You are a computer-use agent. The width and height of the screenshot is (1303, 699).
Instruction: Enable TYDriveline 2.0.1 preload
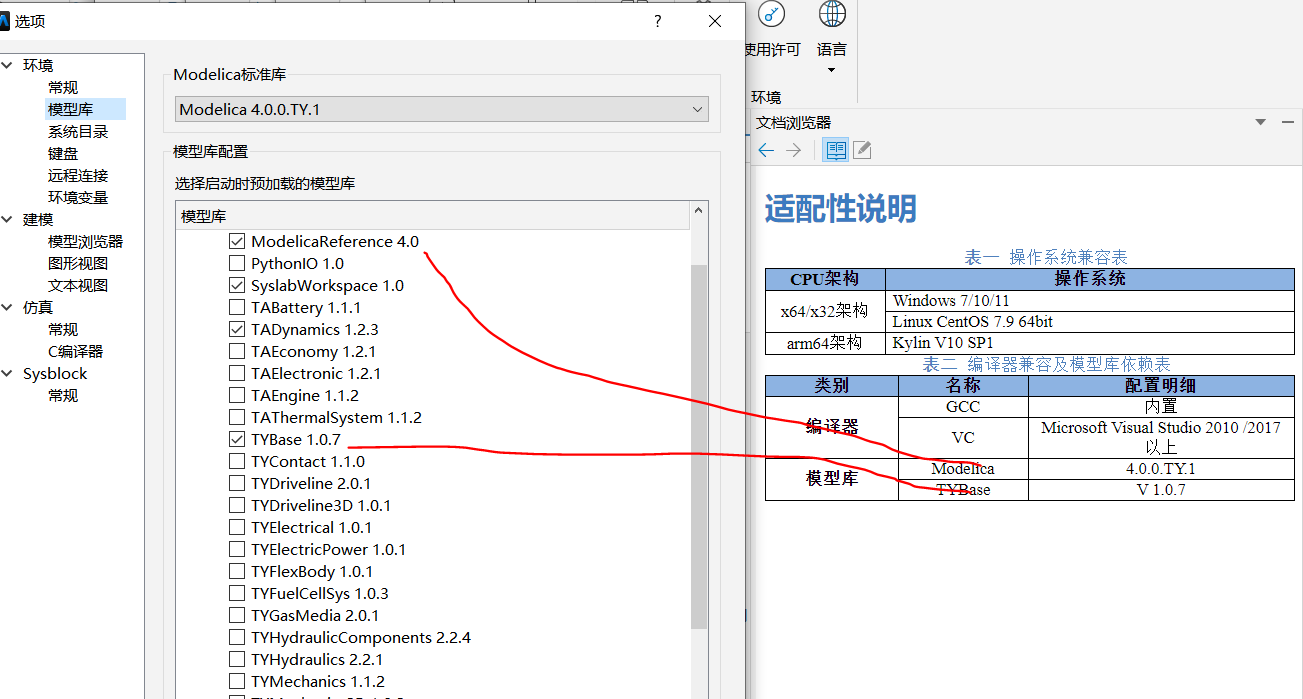coord(237,483)
